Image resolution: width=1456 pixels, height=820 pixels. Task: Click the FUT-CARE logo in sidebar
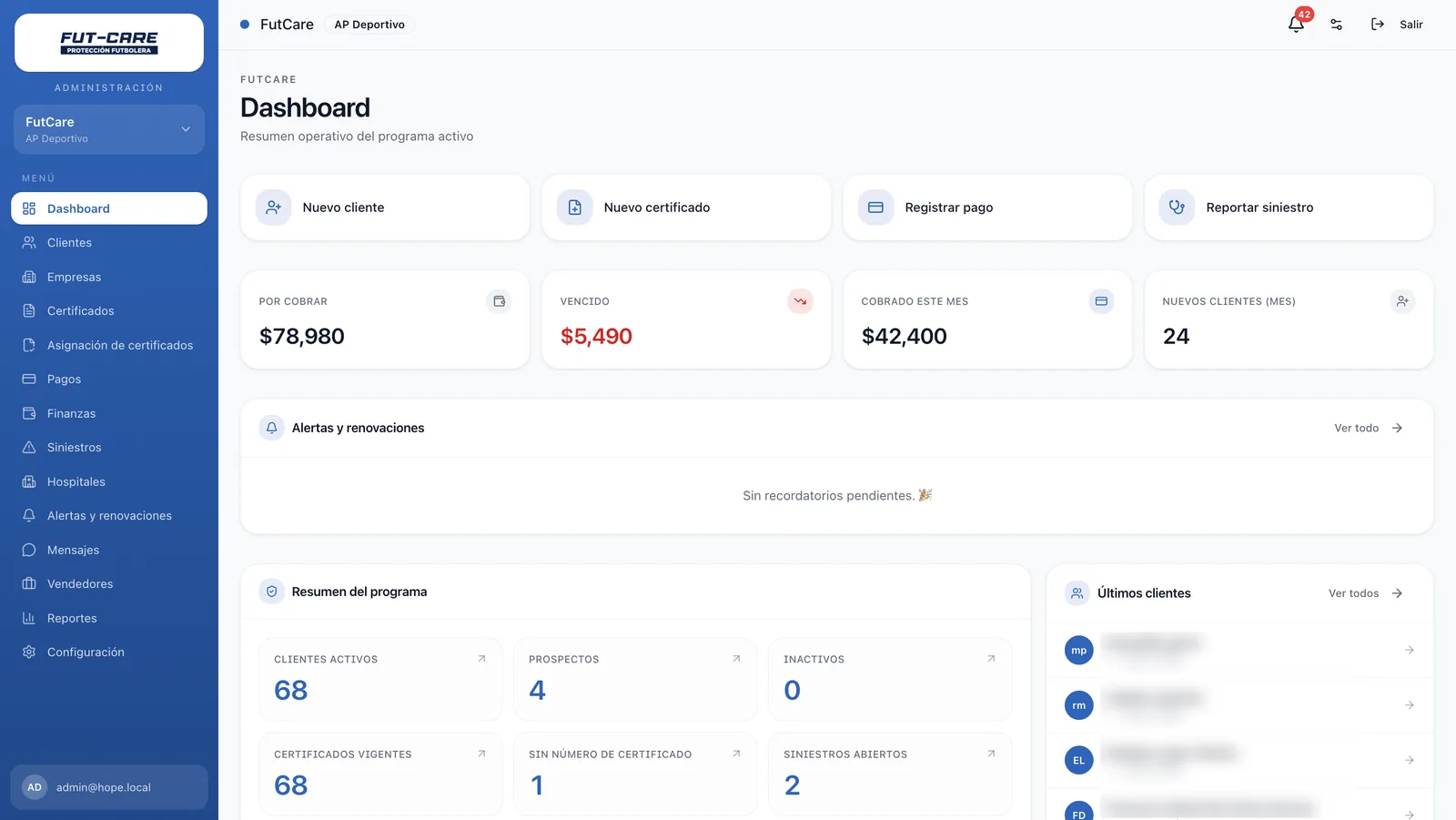tap(109, 43)
